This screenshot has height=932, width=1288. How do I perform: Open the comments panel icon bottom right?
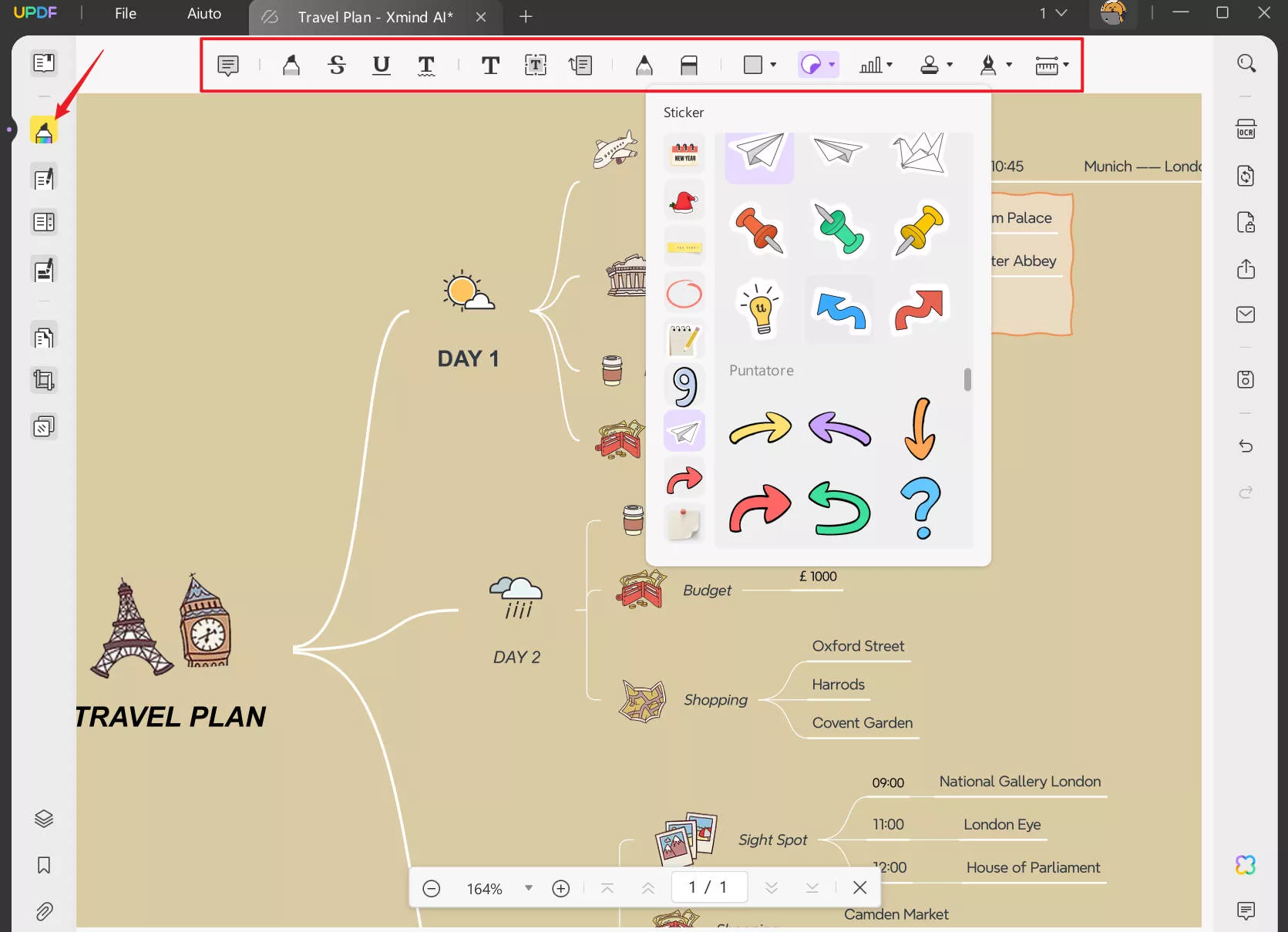(1246, 911)
